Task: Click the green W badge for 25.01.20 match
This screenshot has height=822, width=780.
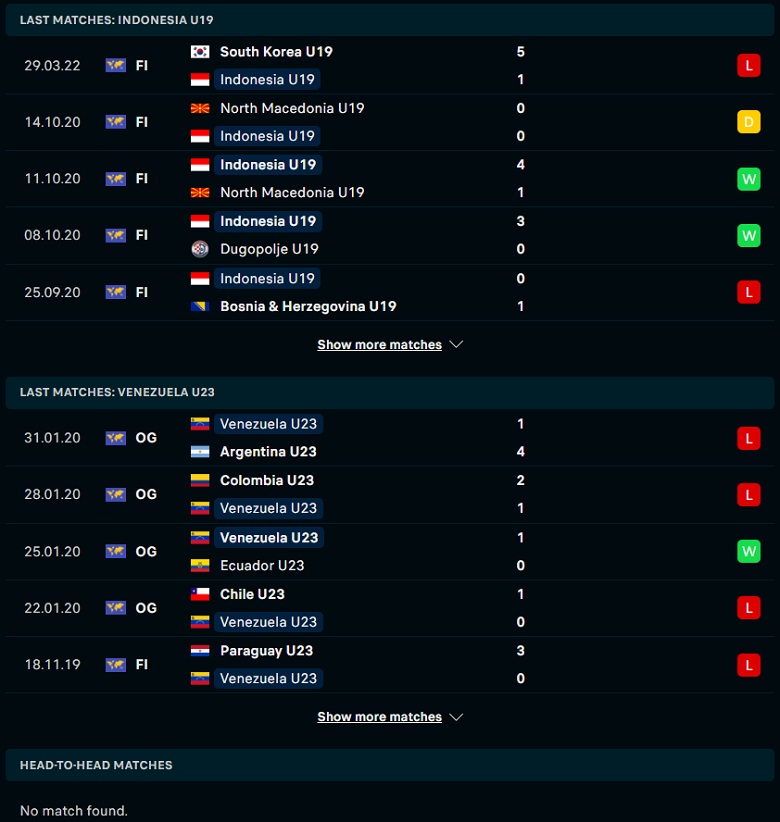Action: pyautogui.click(x=749, y=551)
